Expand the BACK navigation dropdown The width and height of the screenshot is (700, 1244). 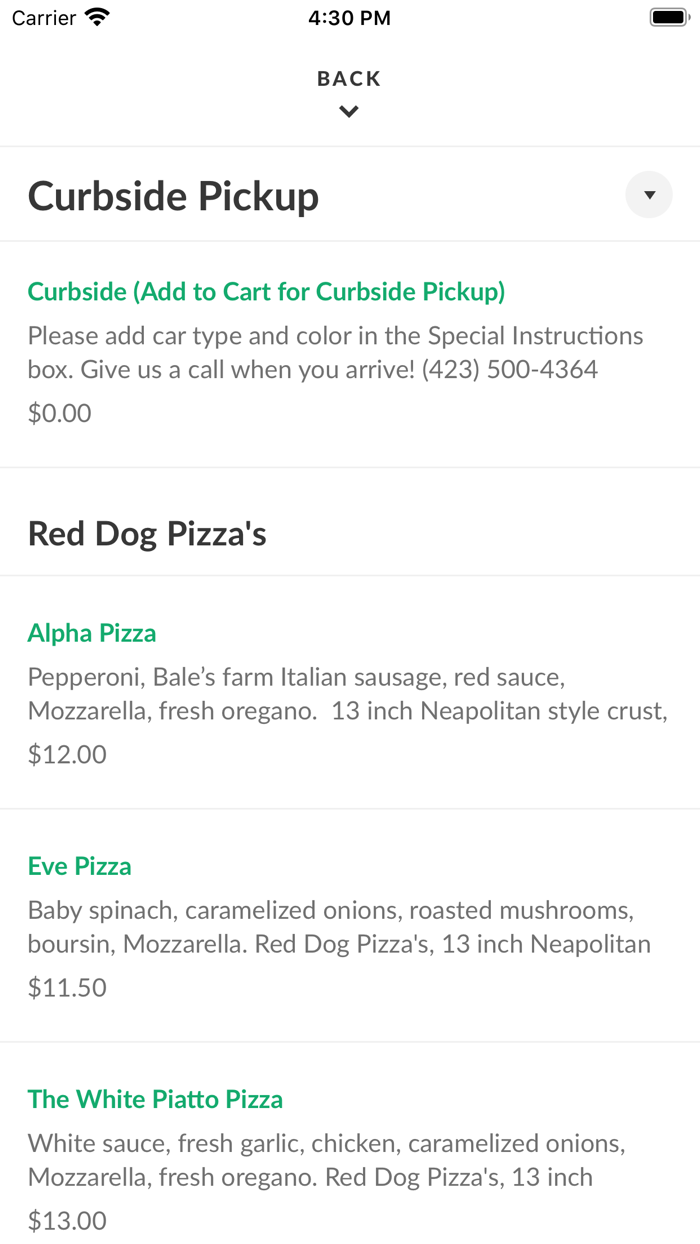[x=348, y=111]
